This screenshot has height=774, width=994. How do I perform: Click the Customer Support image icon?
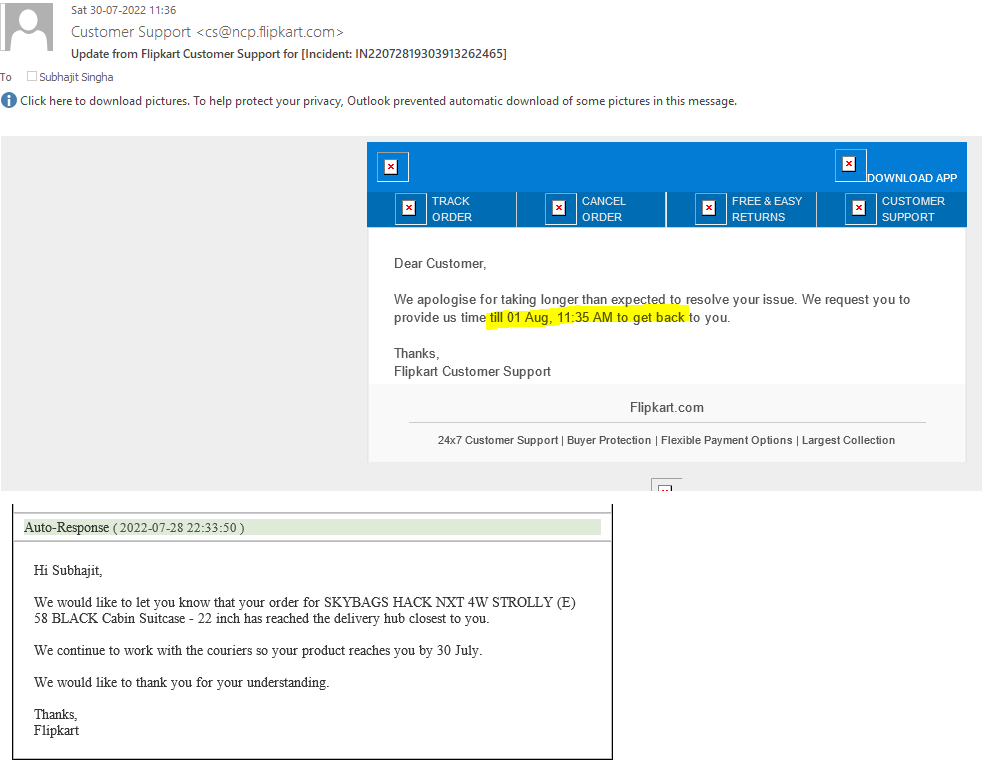click(x=860, y=209)
